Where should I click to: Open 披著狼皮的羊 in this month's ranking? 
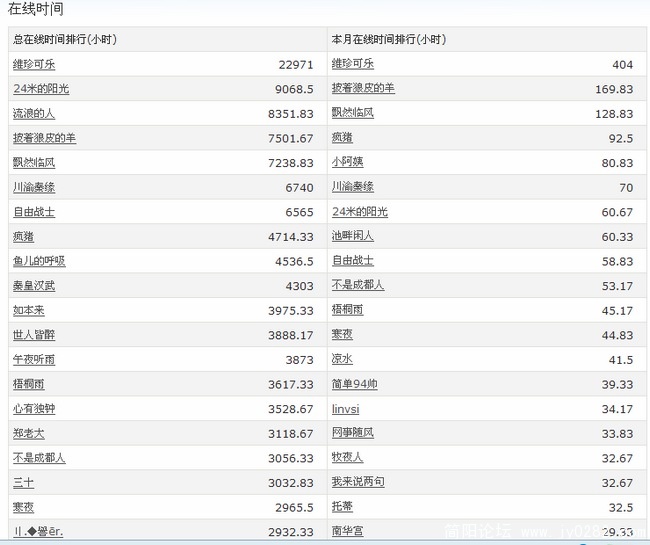(363, 88)
